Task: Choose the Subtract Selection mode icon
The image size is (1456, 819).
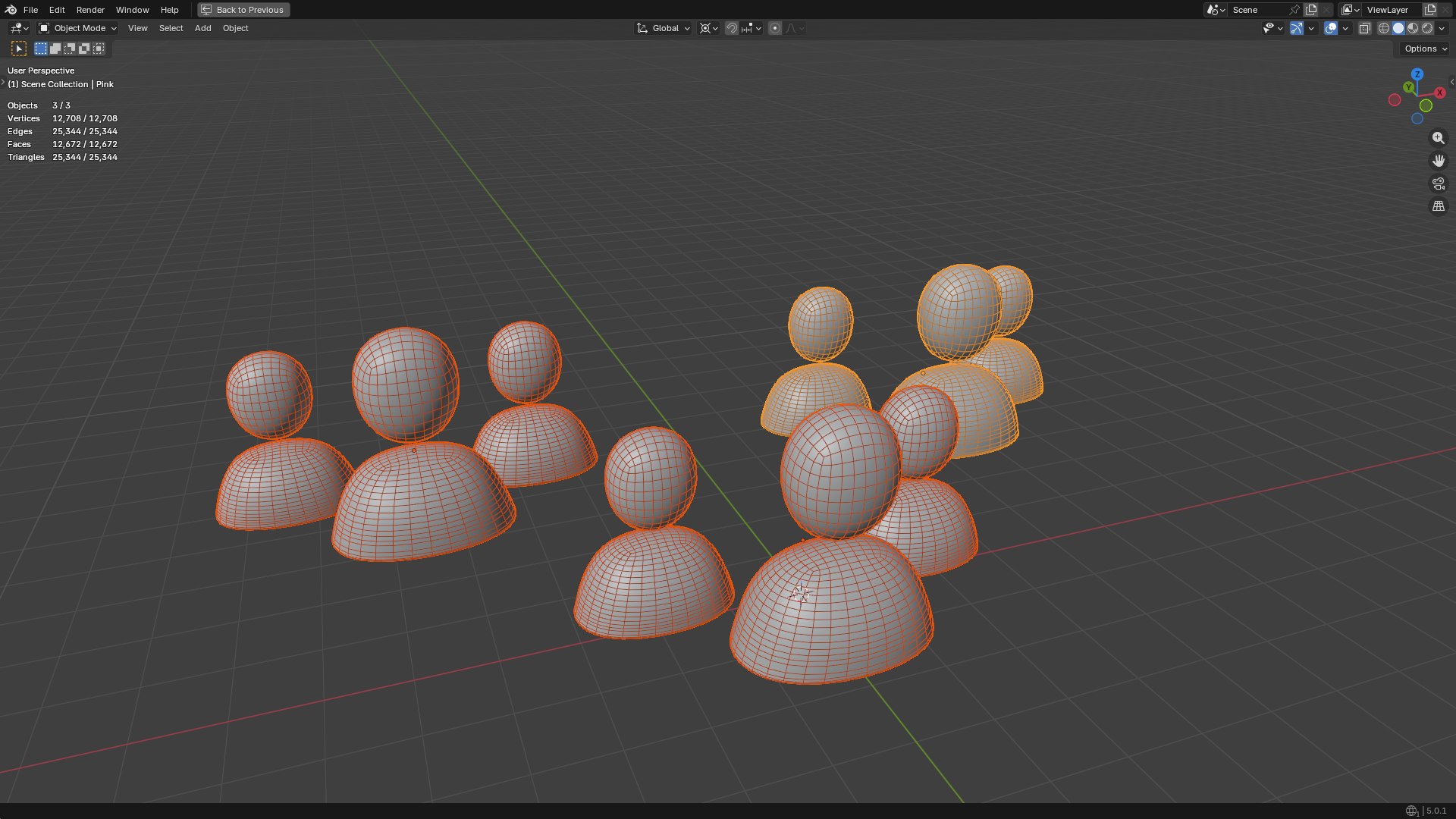Action: [x=70, y=49]
